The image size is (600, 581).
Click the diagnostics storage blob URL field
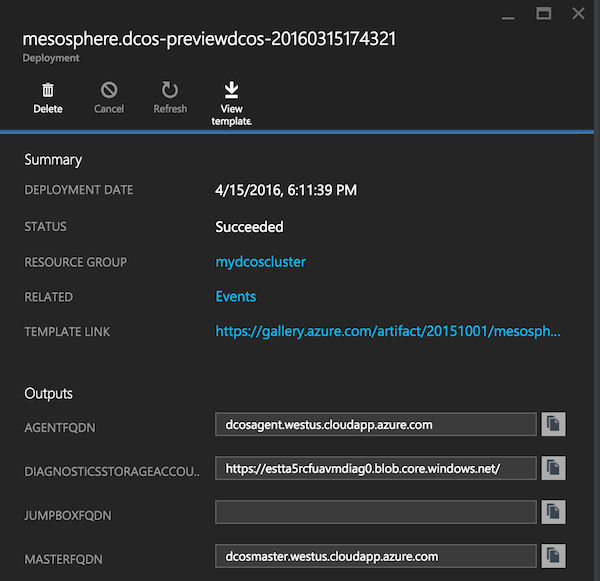(x=376, y=468)
